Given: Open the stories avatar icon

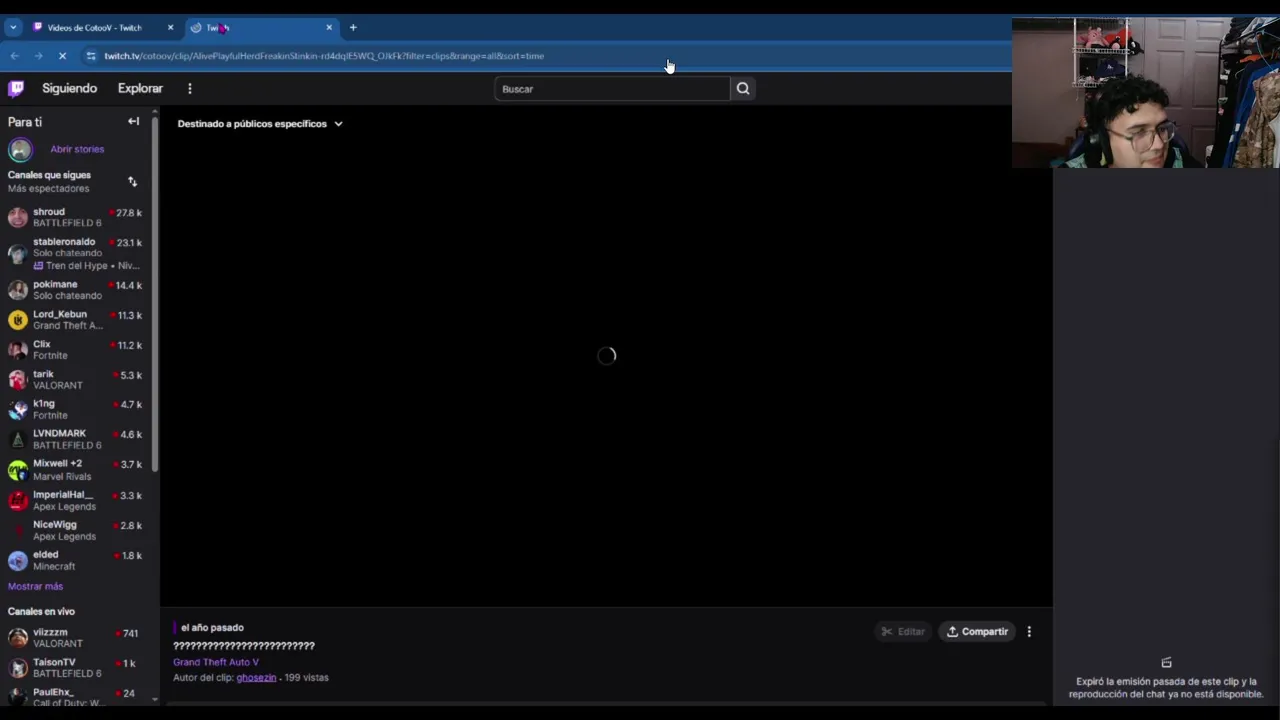Looking at the screenshot, I should tap(20, 149).
